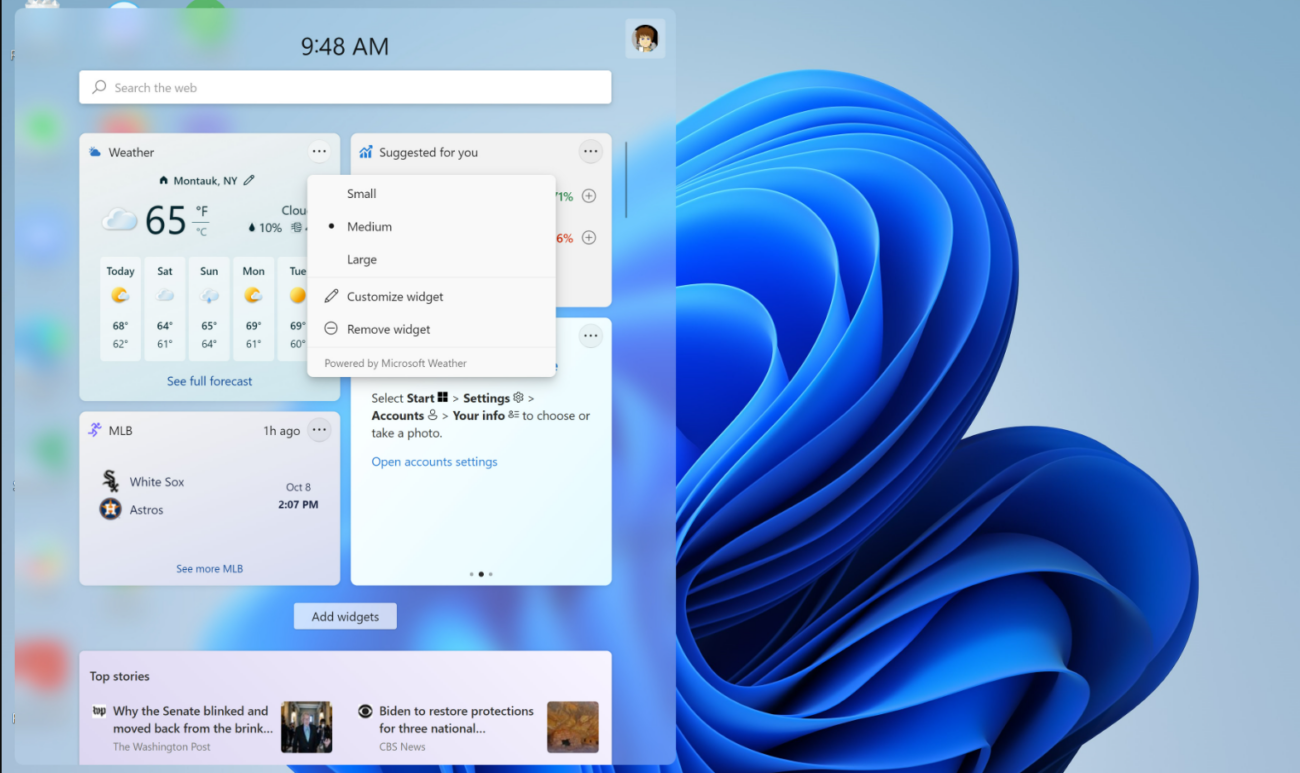Click the search magnifier icon
The width and height of the screenshot is (1300, 773).
pyautogui.click(x=99, y=87)
